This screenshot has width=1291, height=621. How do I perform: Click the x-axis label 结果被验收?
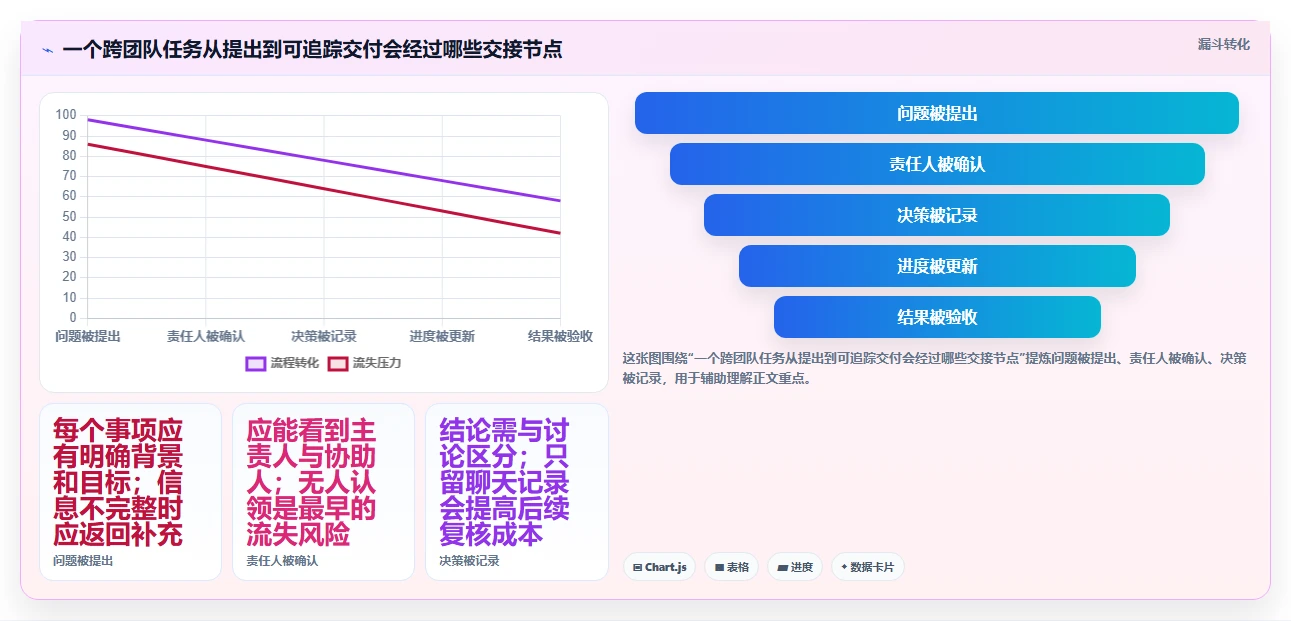pyautogui.click(x=560, y=336)
